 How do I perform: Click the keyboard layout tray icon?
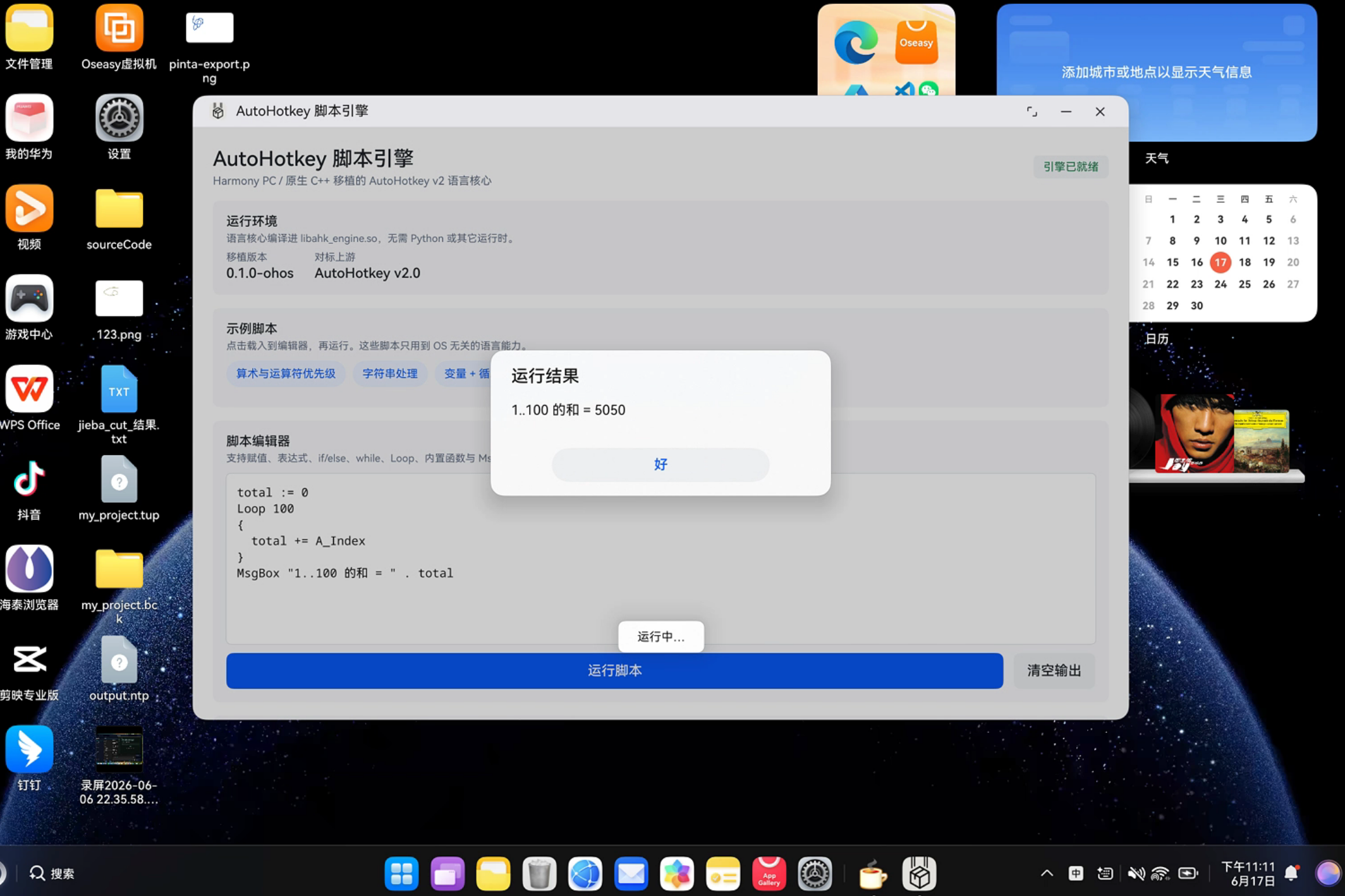pos(1105,873)
